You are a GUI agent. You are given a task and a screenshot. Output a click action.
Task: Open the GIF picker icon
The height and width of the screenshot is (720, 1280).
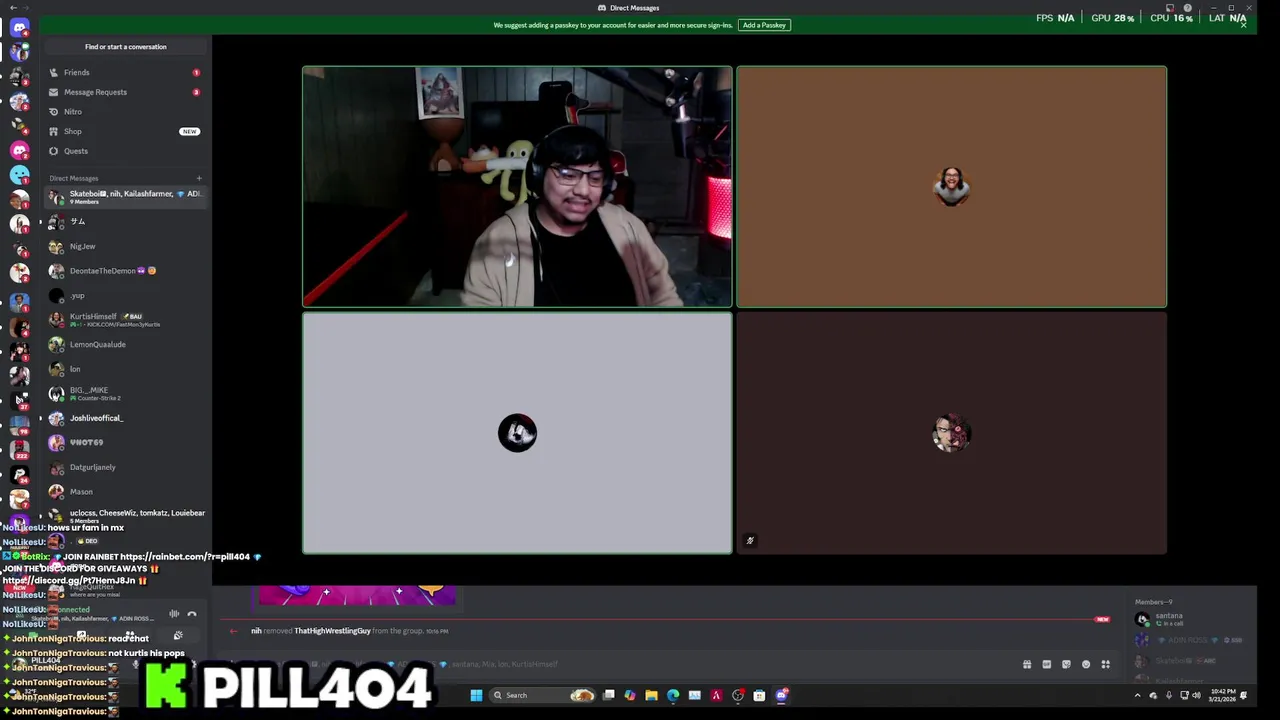point(1046,664)
